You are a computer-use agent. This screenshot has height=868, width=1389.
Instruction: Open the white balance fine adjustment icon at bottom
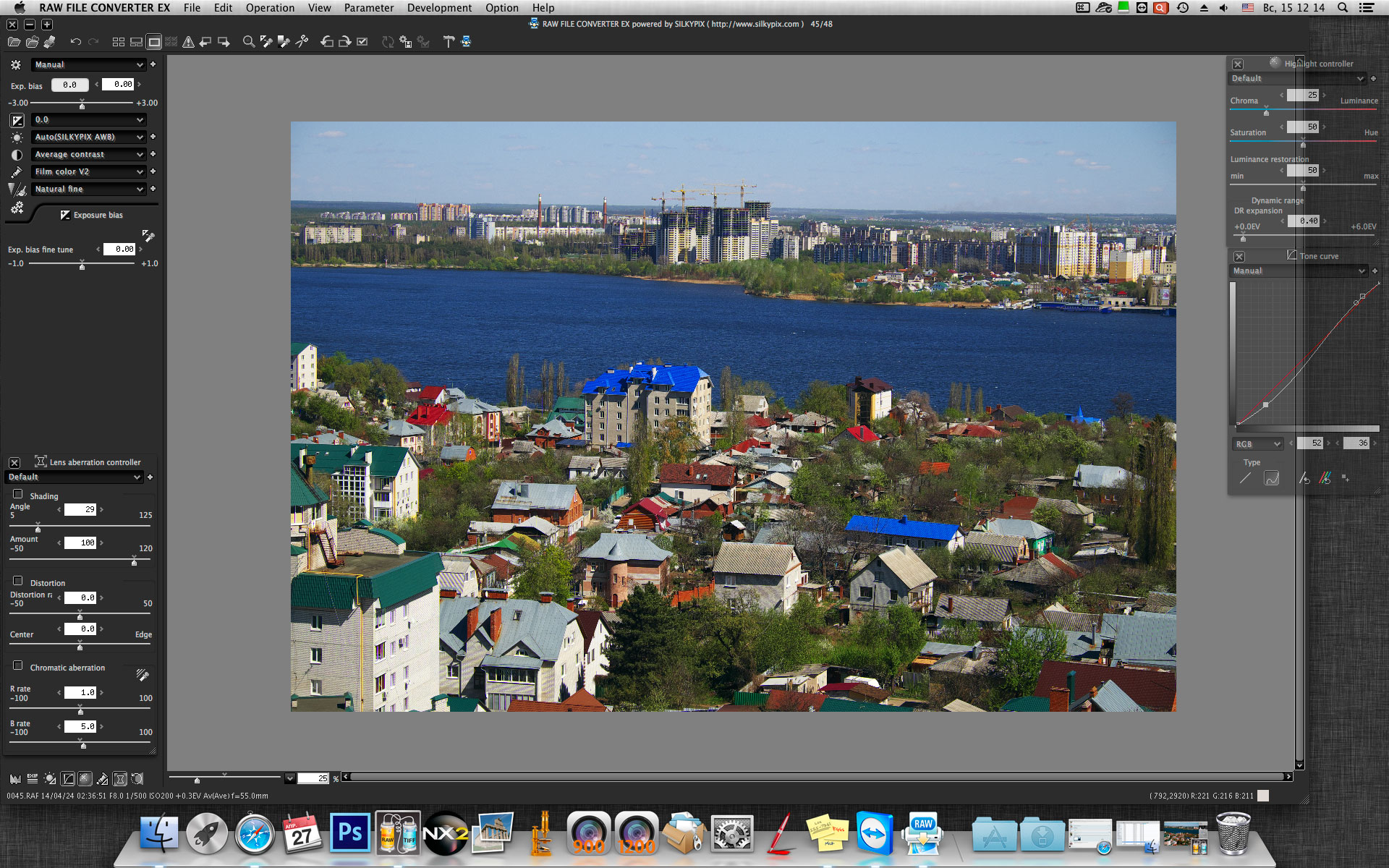pyautogui.click(x=50, y=779)
